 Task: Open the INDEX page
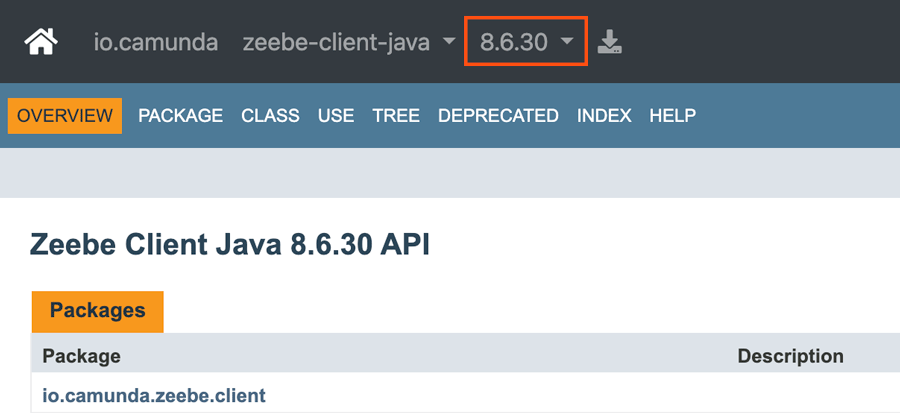(x=604, y=116)
